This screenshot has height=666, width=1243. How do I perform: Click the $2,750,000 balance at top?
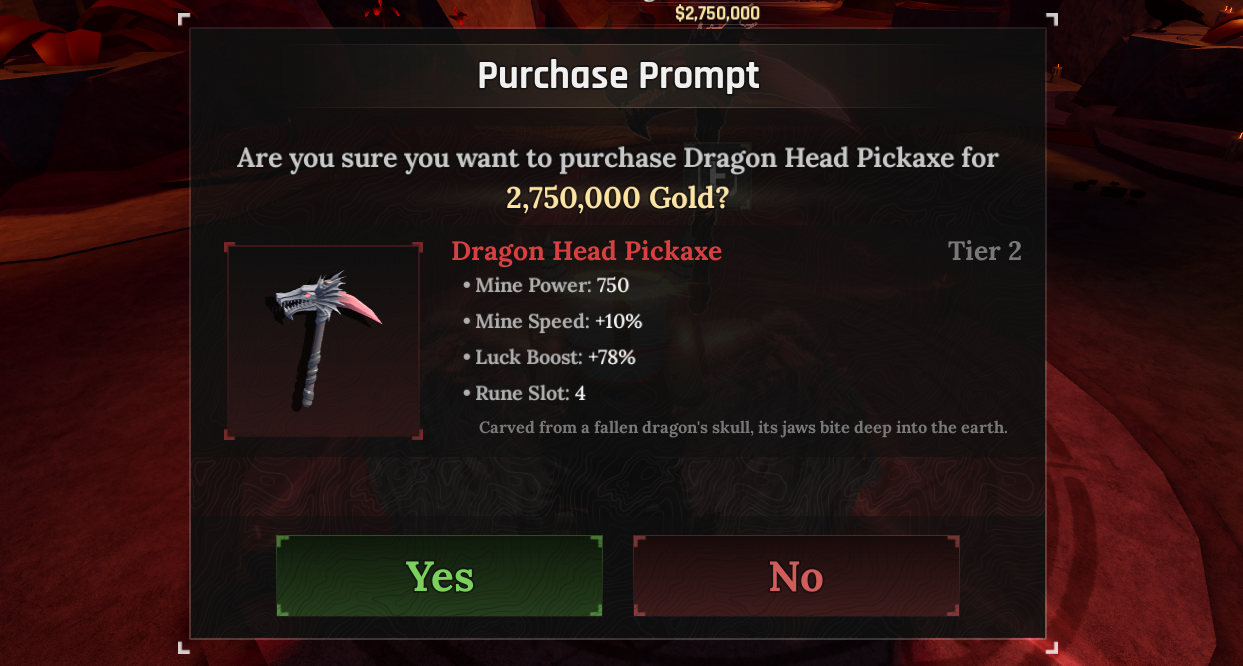pos(717,13)
